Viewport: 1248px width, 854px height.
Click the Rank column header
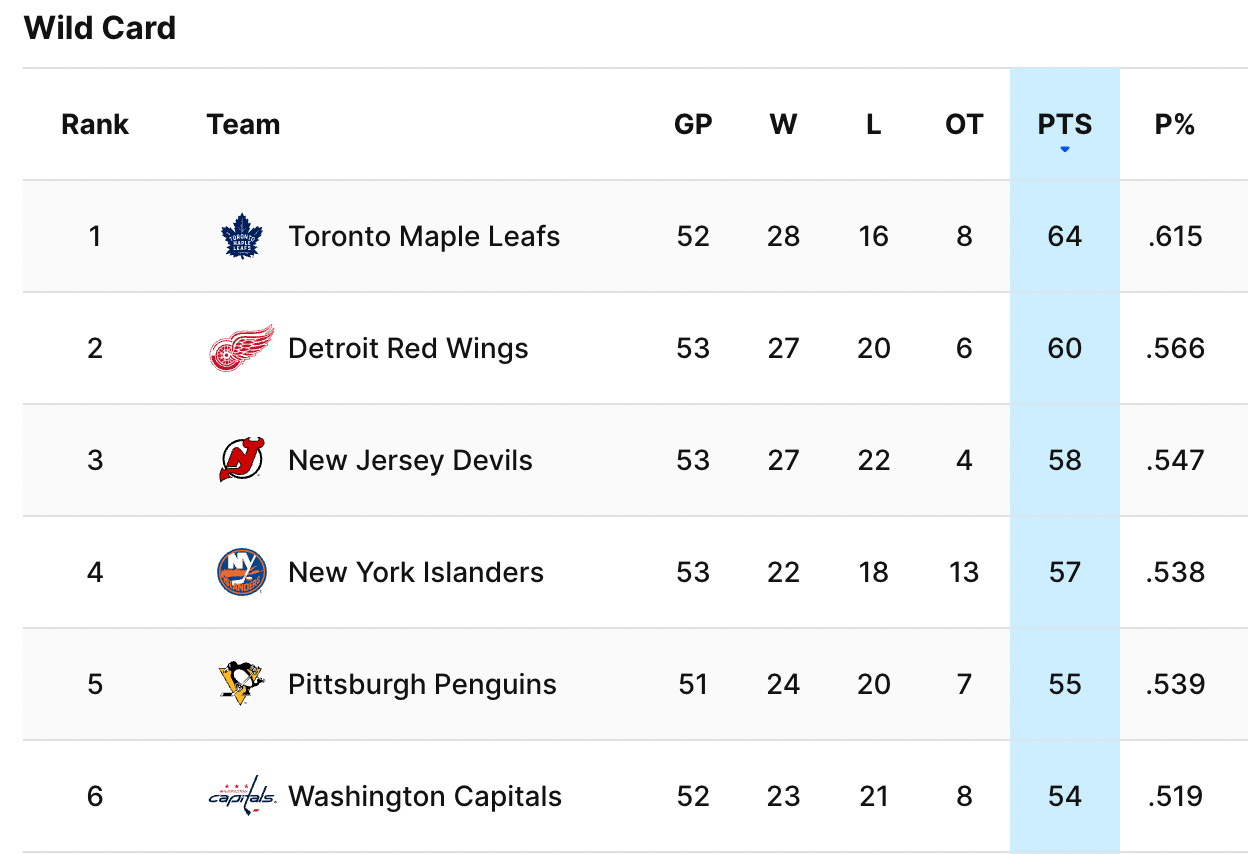click(95, 125)
